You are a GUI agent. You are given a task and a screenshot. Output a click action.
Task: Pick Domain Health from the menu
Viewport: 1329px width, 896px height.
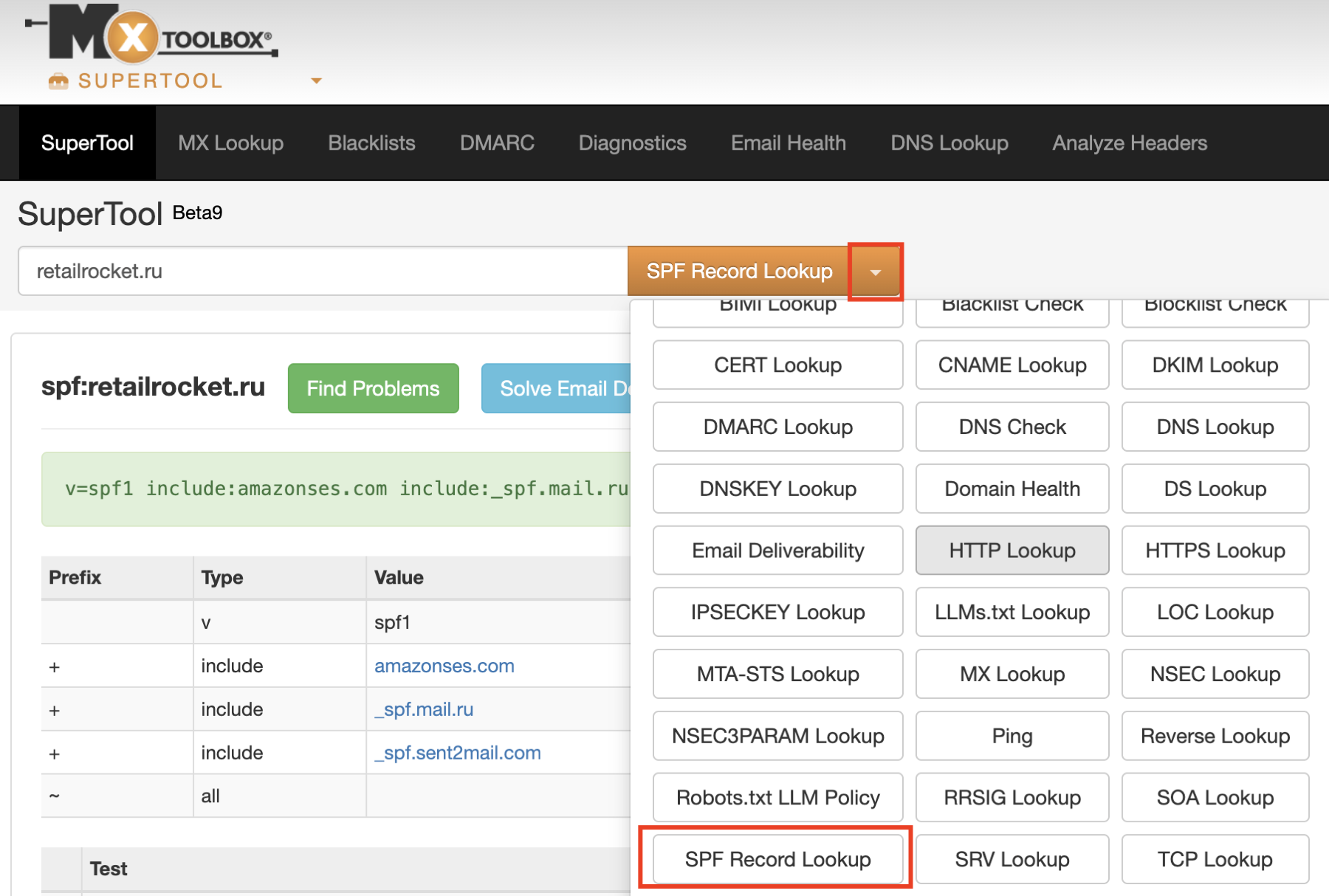click(1012, 489)
